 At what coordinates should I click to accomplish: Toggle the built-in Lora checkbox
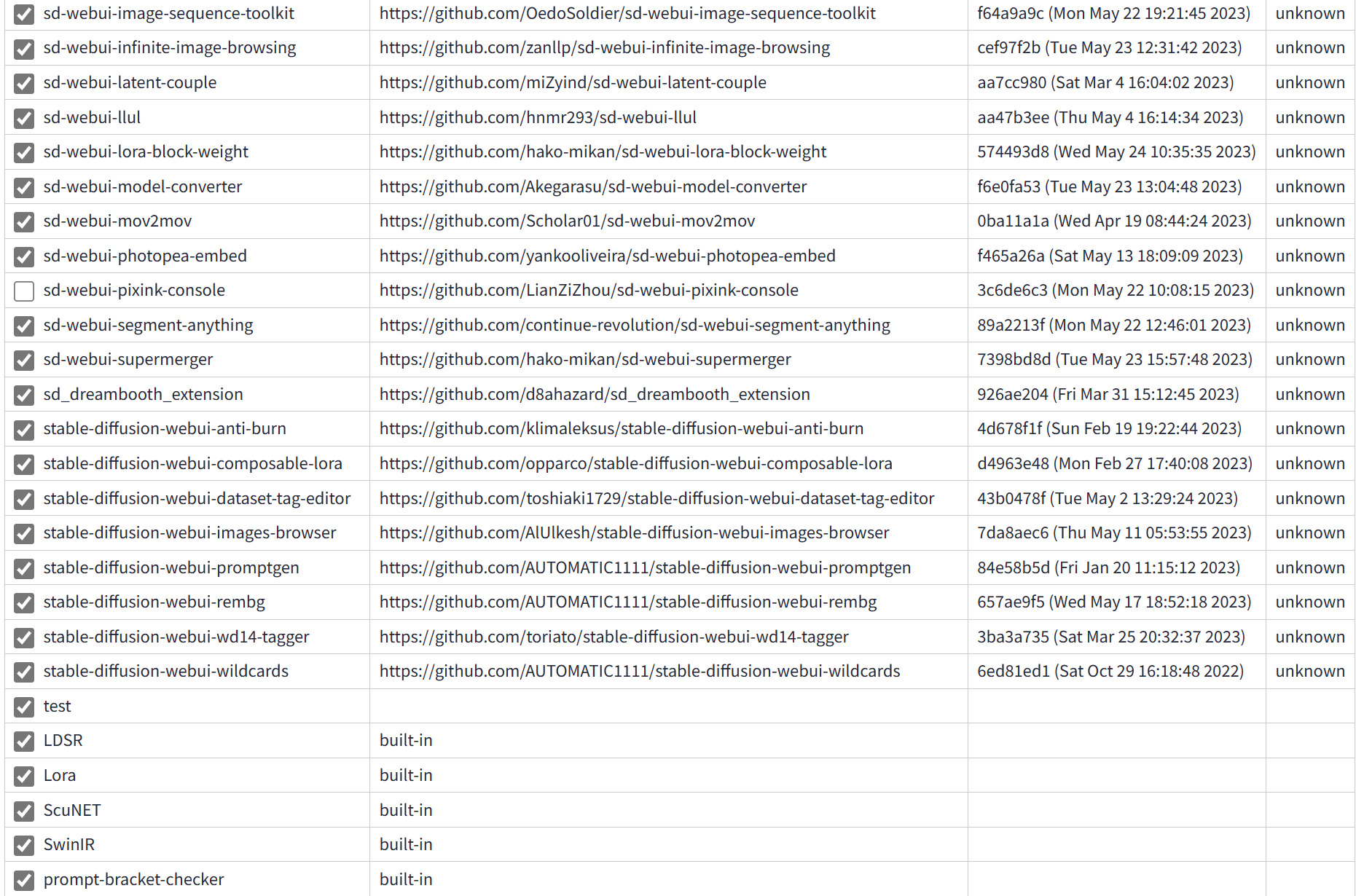click(x=24, y=776)
